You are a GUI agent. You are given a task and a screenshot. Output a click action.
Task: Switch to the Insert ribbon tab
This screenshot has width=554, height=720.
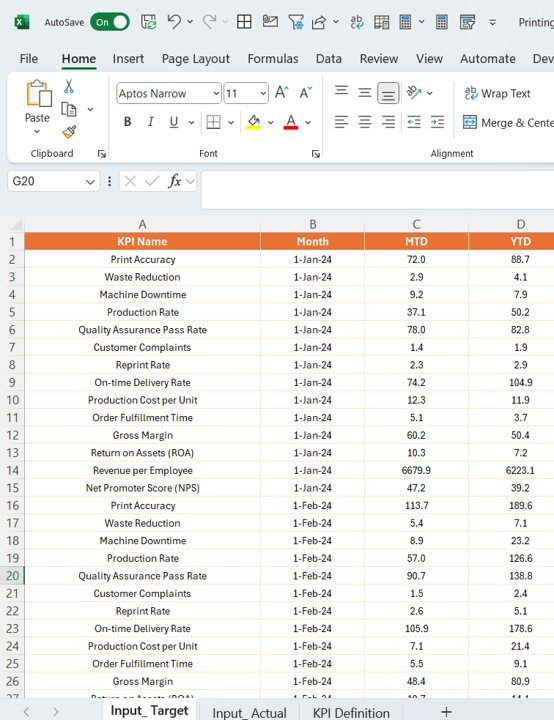coord(128,59)
